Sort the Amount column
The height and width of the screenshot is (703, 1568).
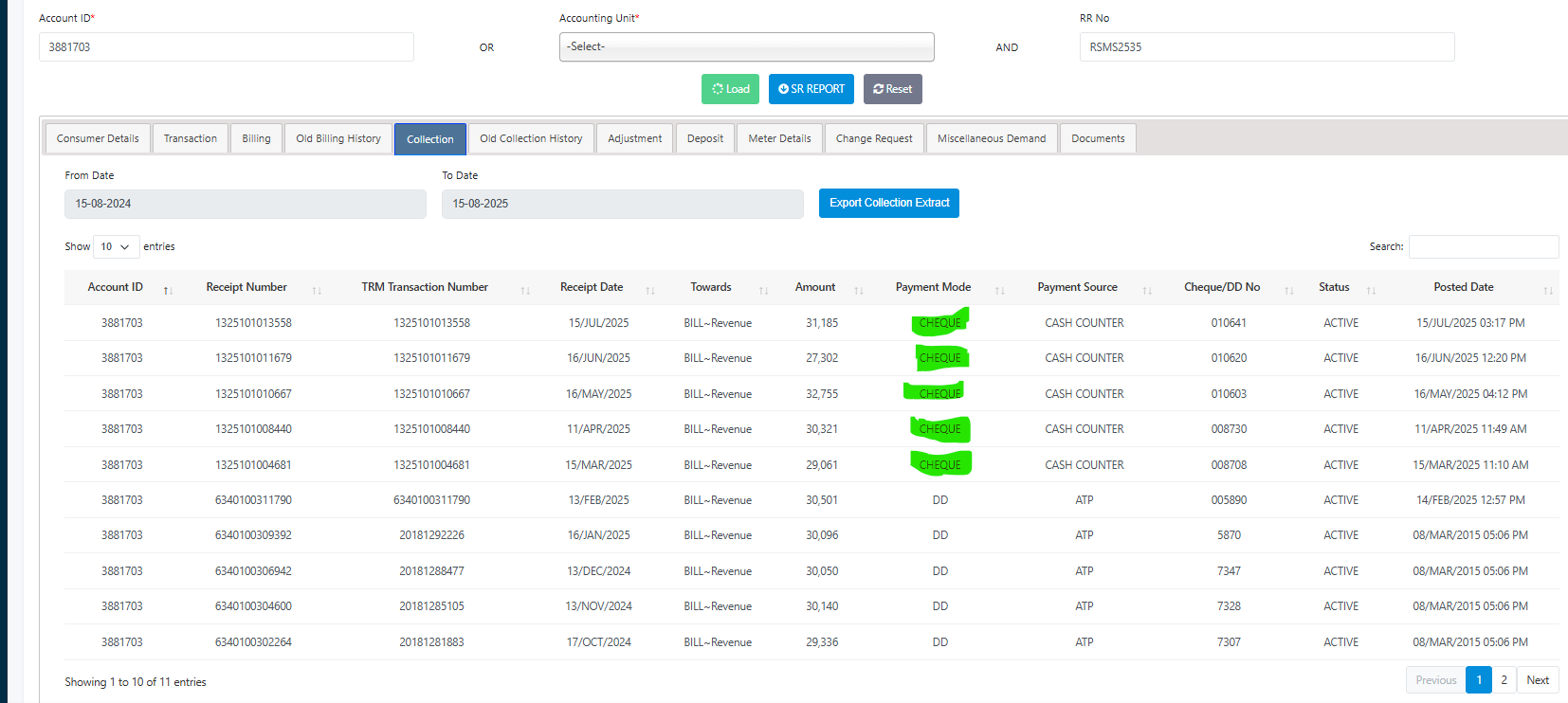coord(859,290)
